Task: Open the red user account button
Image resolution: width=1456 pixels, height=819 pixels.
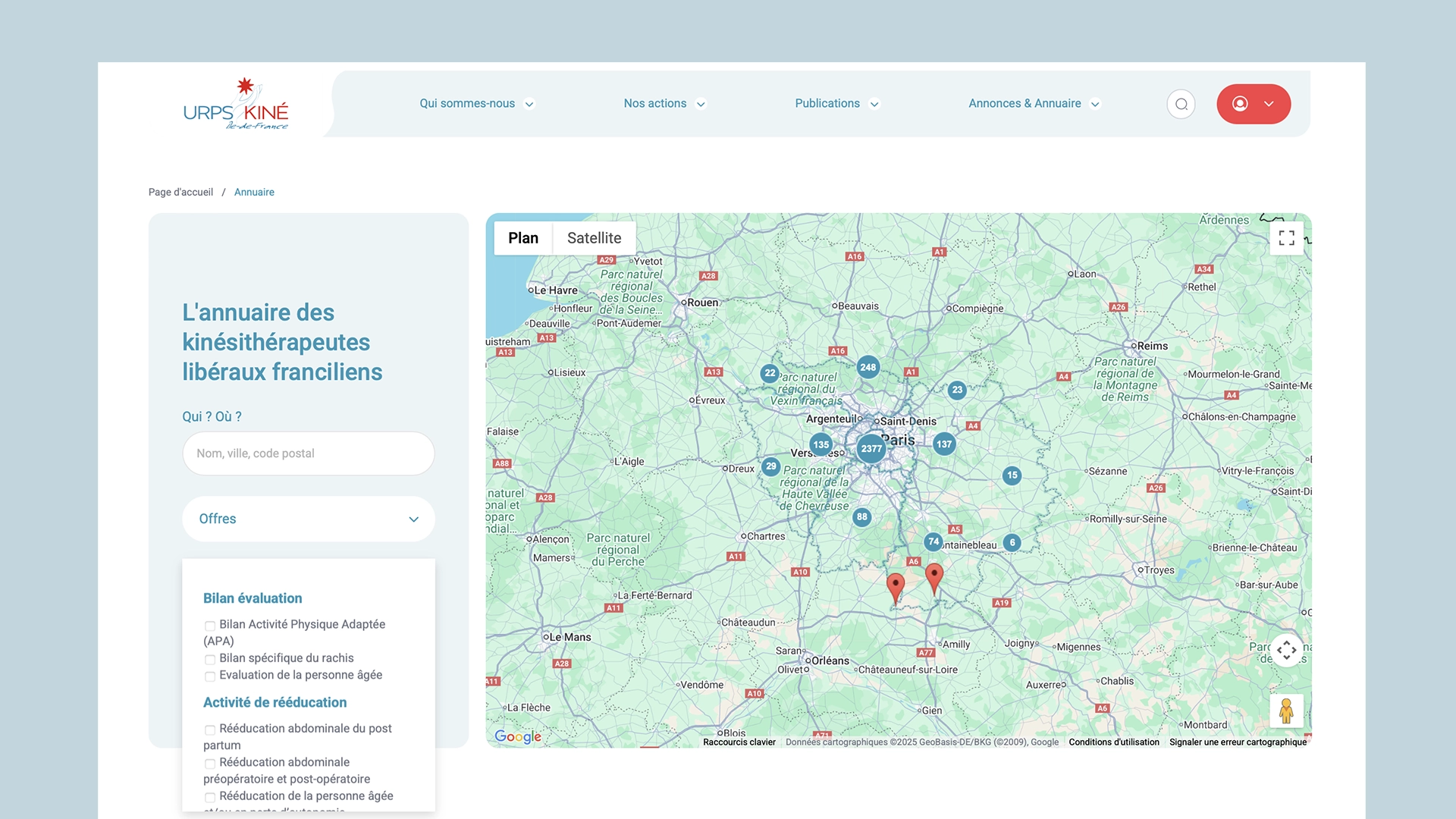Action: tap(1253, 104)
